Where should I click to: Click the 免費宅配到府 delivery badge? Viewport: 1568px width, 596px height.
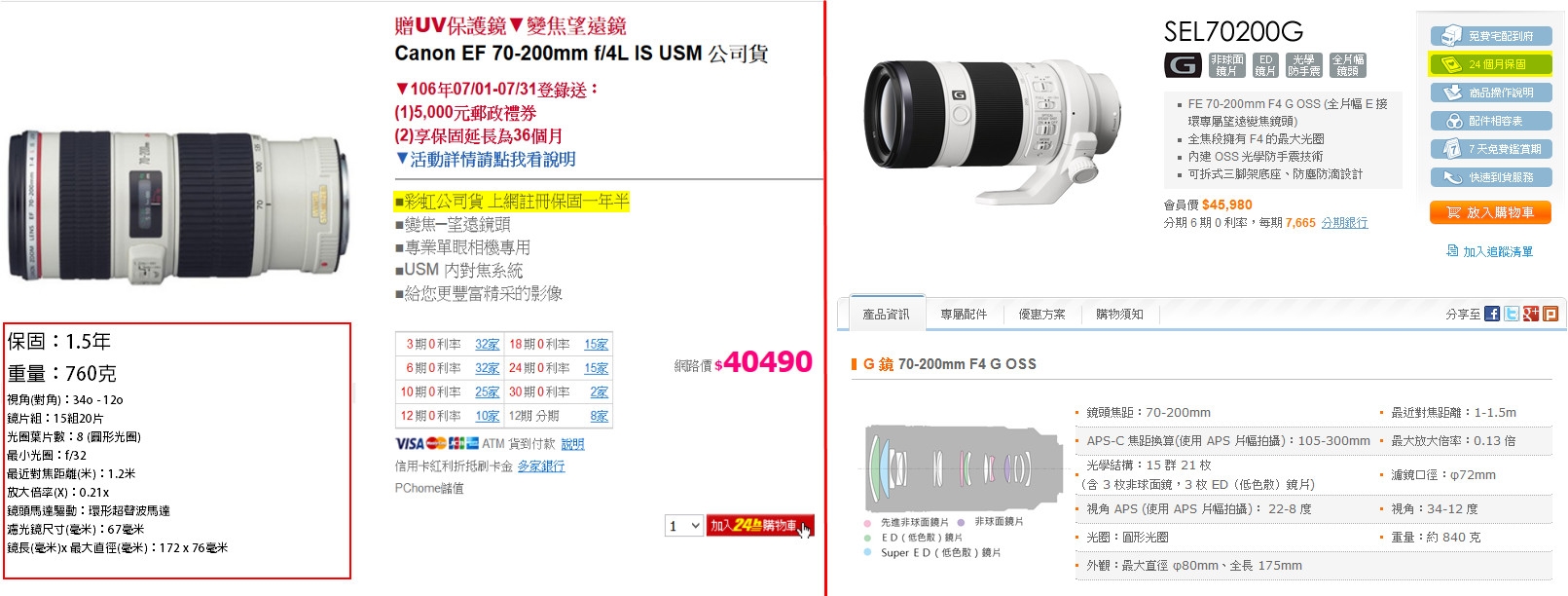click(x=1491, y=36)
